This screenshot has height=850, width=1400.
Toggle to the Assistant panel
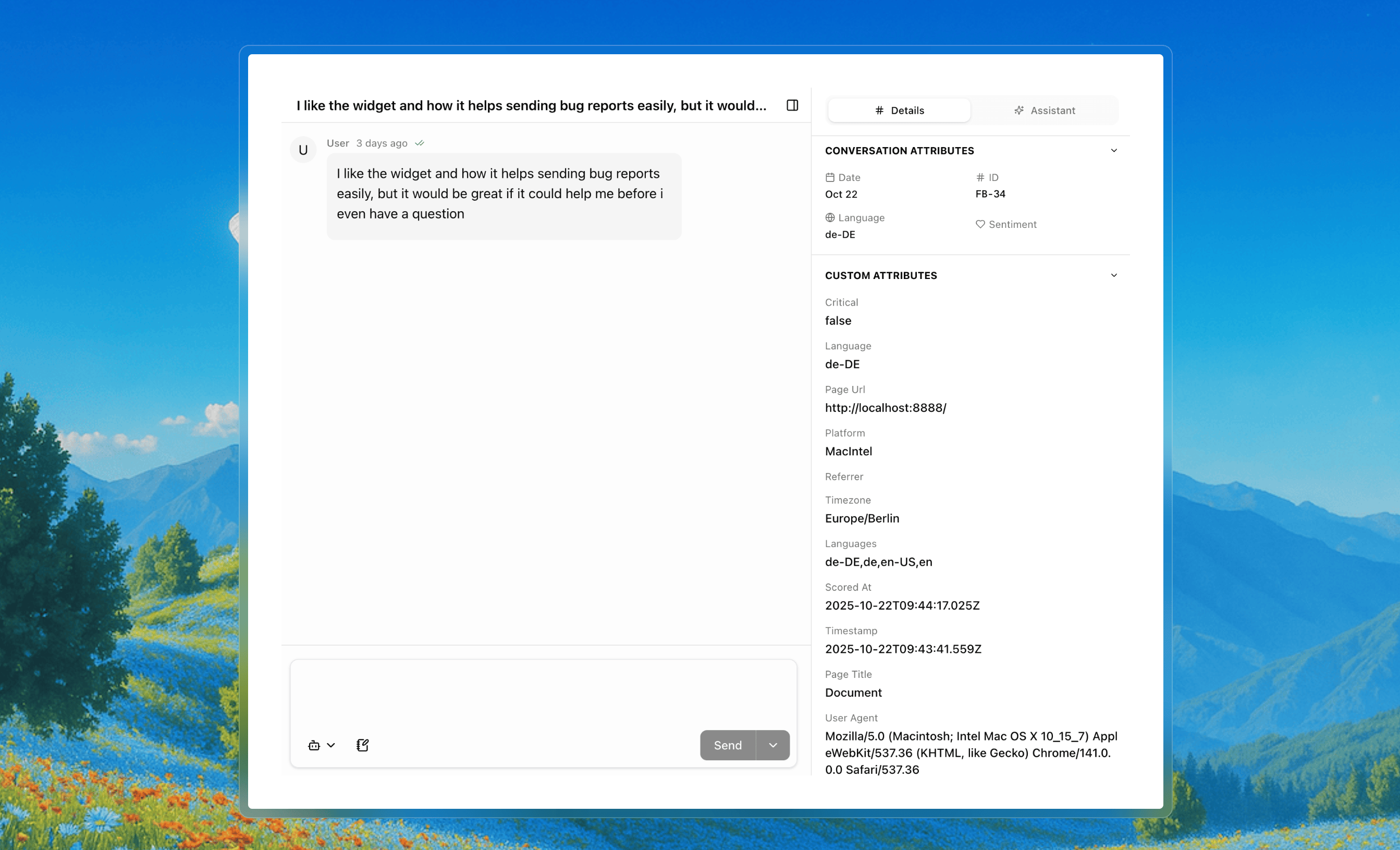point(1046,111)
